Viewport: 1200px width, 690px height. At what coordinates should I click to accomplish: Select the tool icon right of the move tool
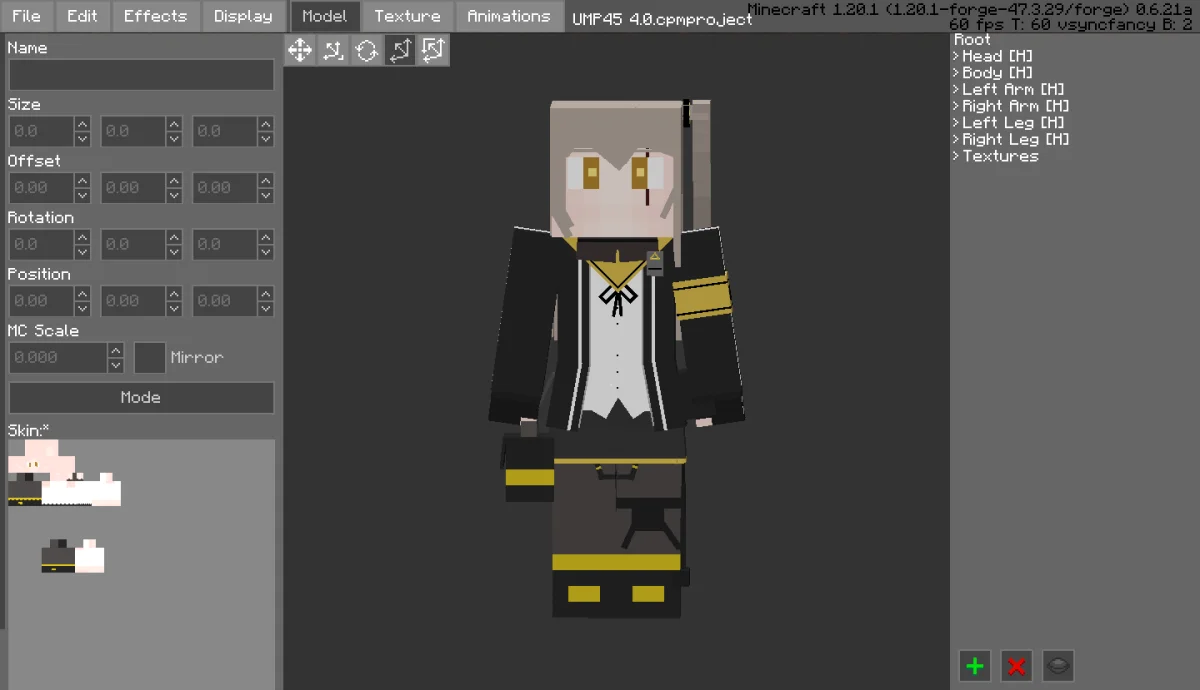click(333, 50)
